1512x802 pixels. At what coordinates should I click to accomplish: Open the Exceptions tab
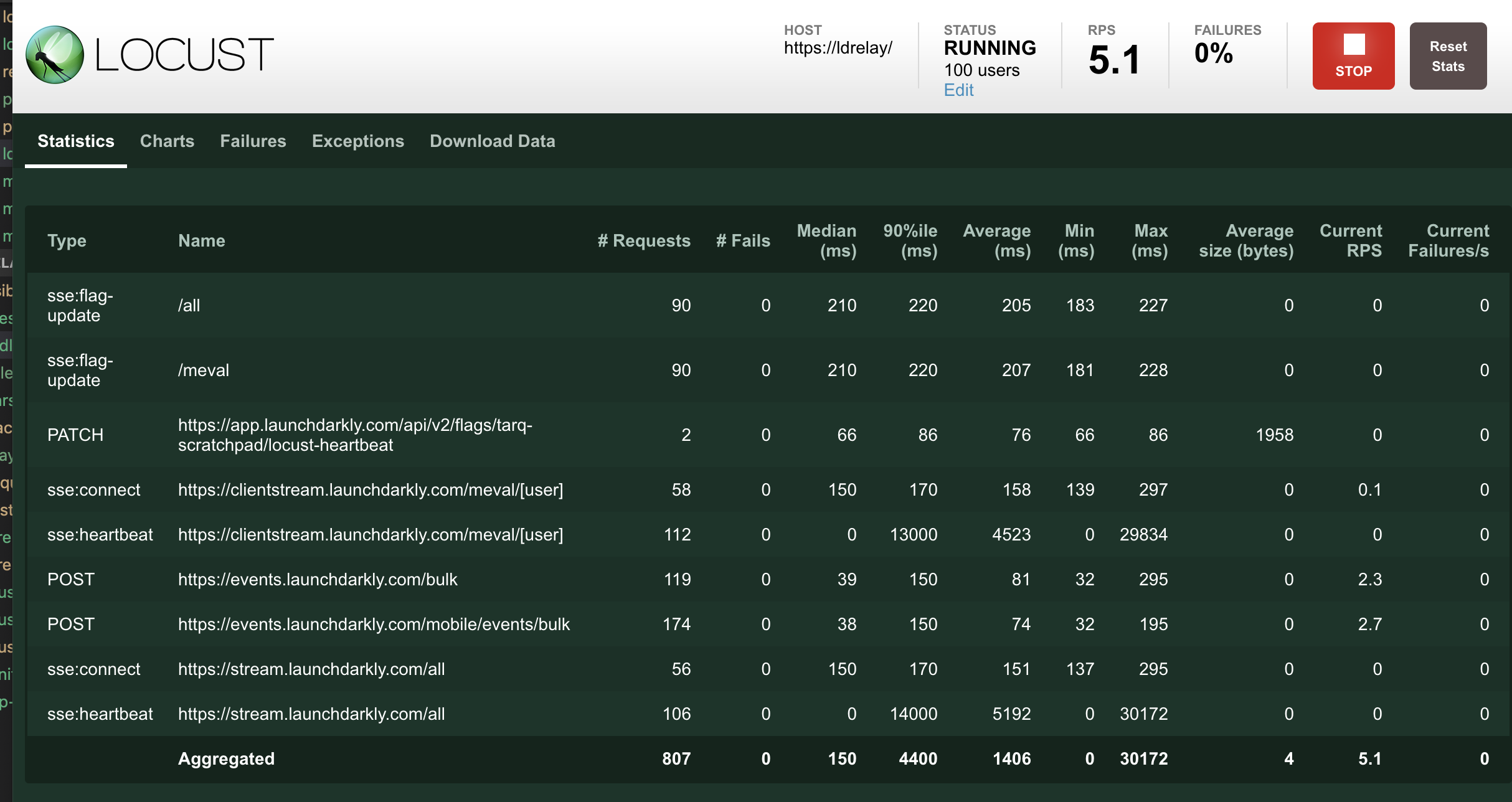point(358,141)
